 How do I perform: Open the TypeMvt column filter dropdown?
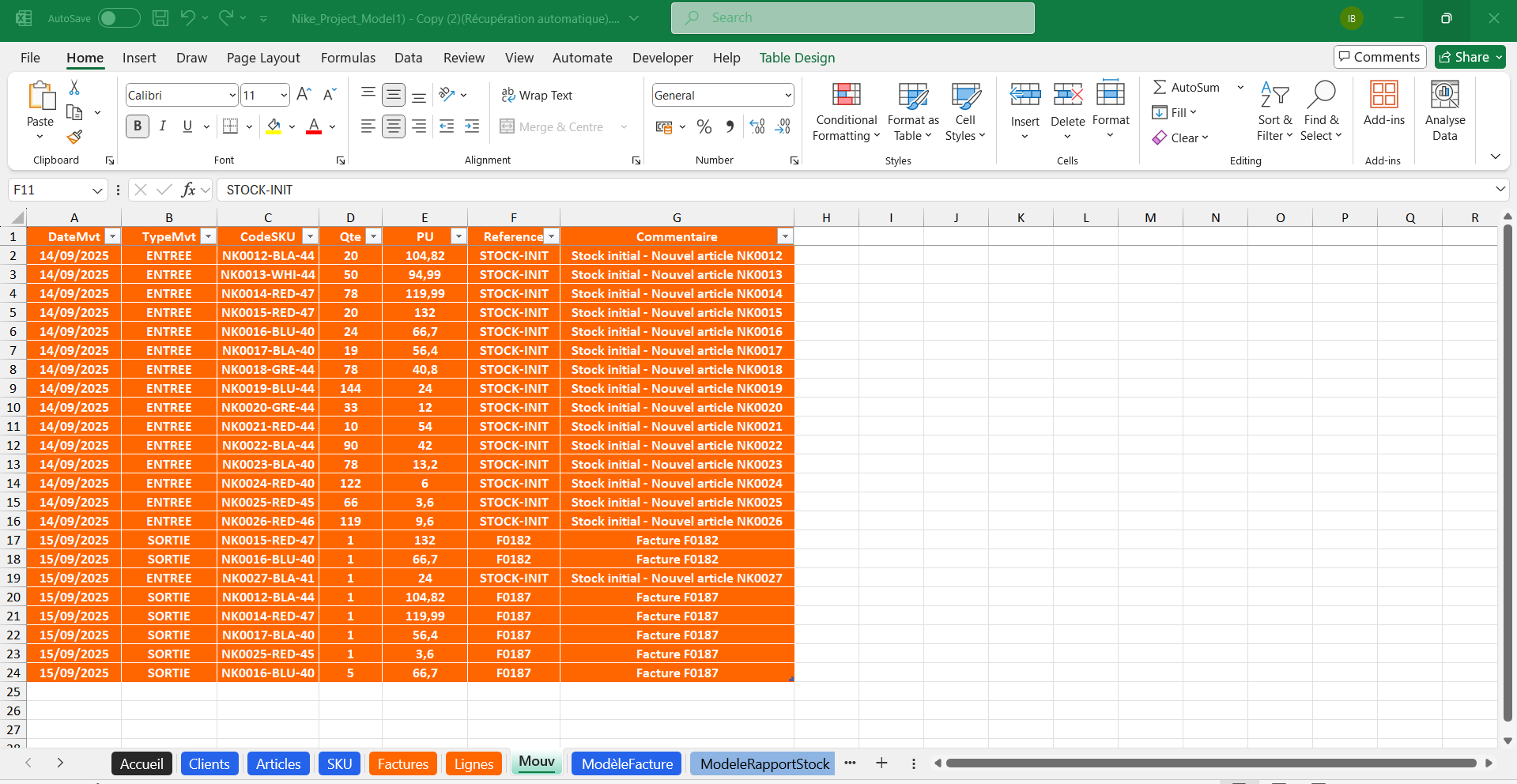208,236
